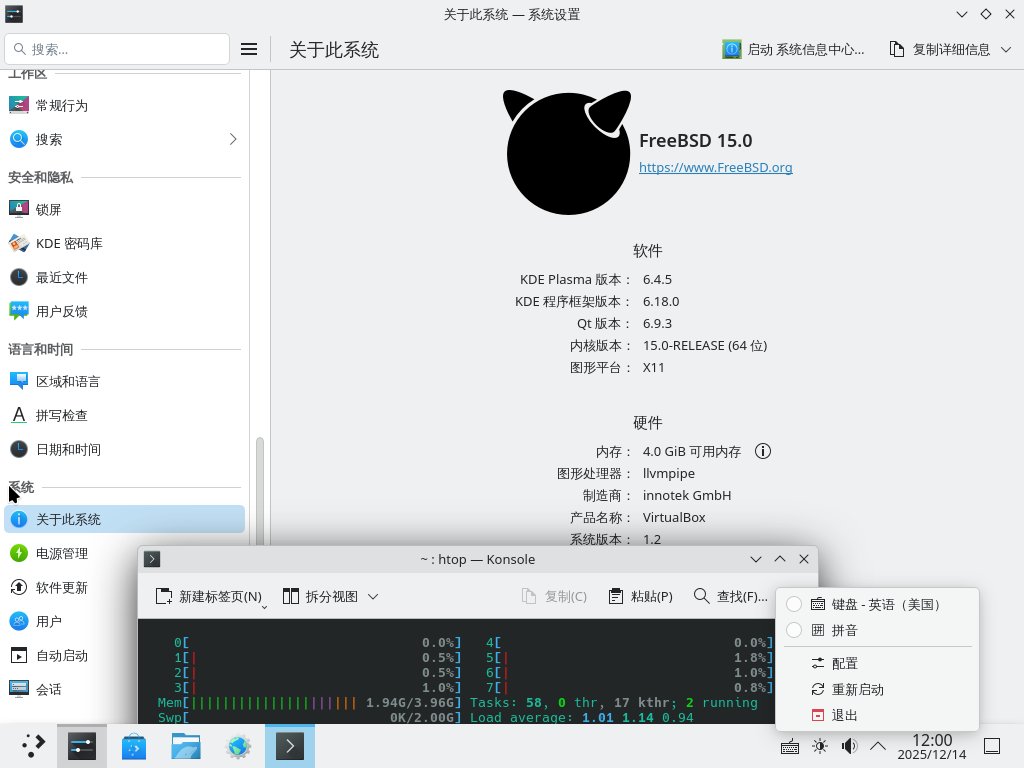
Task: Click the brightness icon in system tray
Action: [x=820, y=746]
